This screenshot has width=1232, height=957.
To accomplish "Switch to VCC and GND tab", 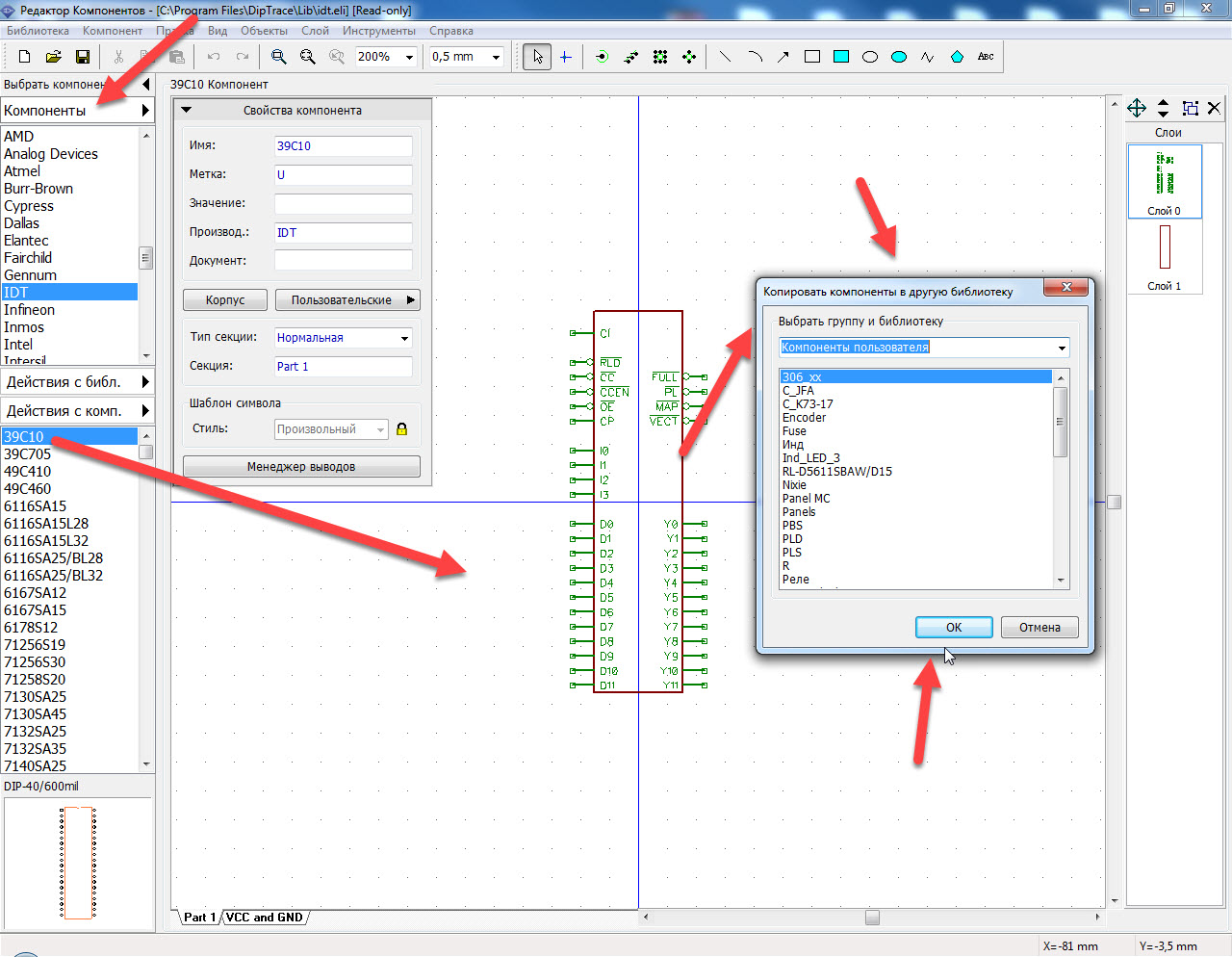I will click(265, 918).
